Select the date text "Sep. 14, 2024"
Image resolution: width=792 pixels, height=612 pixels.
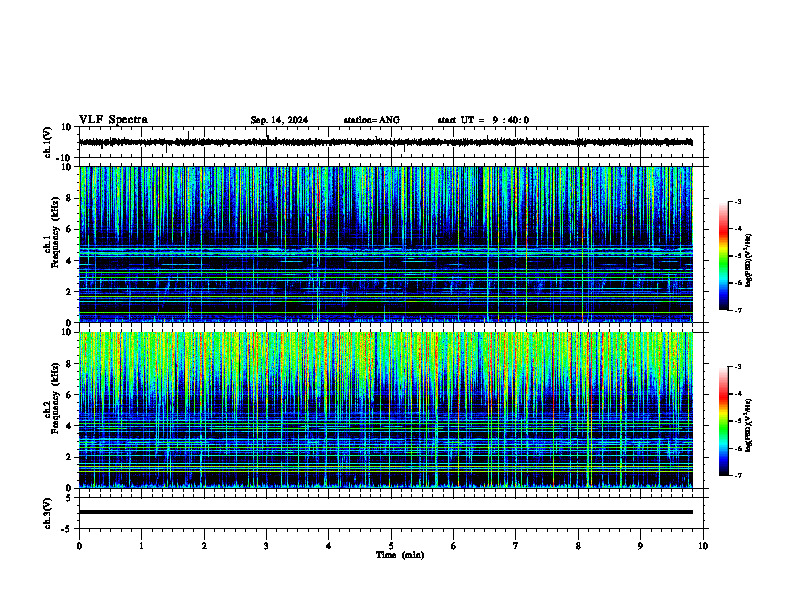[279, 120]
